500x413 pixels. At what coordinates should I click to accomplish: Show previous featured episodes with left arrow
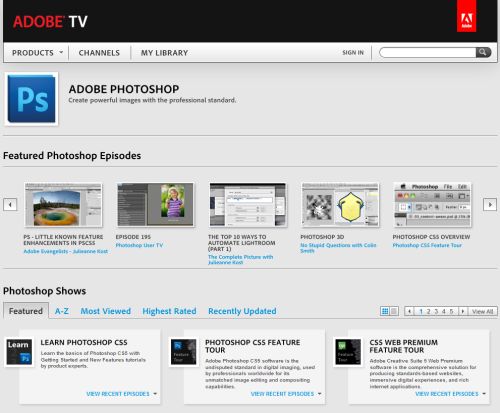pyautogui.click(x=10, y=204)
